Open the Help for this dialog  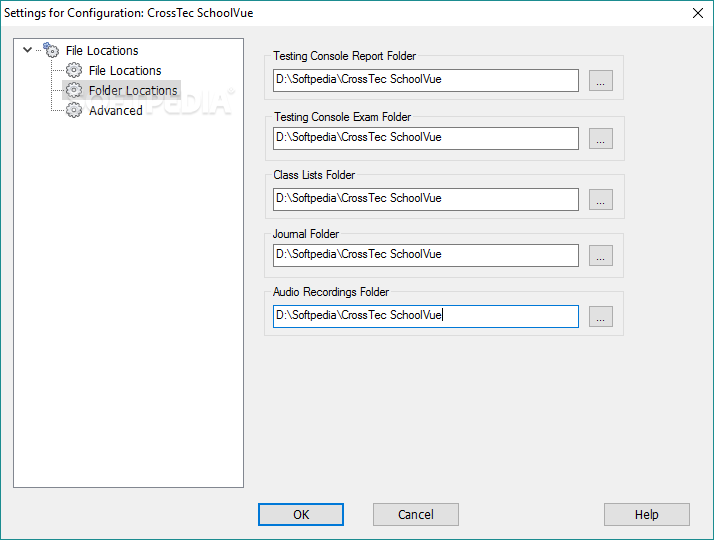point(647,515)
